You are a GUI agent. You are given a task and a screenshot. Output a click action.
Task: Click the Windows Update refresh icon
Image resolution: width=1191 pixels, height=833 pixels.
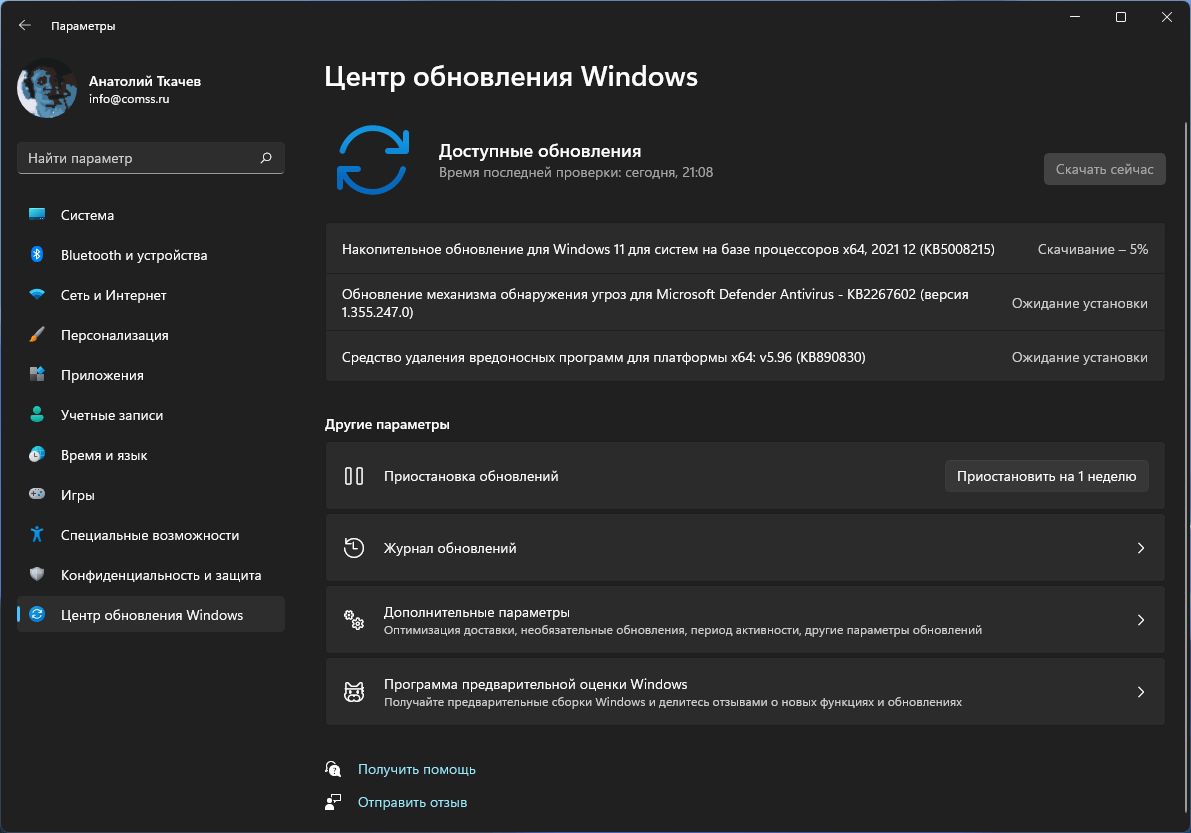click(x=374, y=160)
